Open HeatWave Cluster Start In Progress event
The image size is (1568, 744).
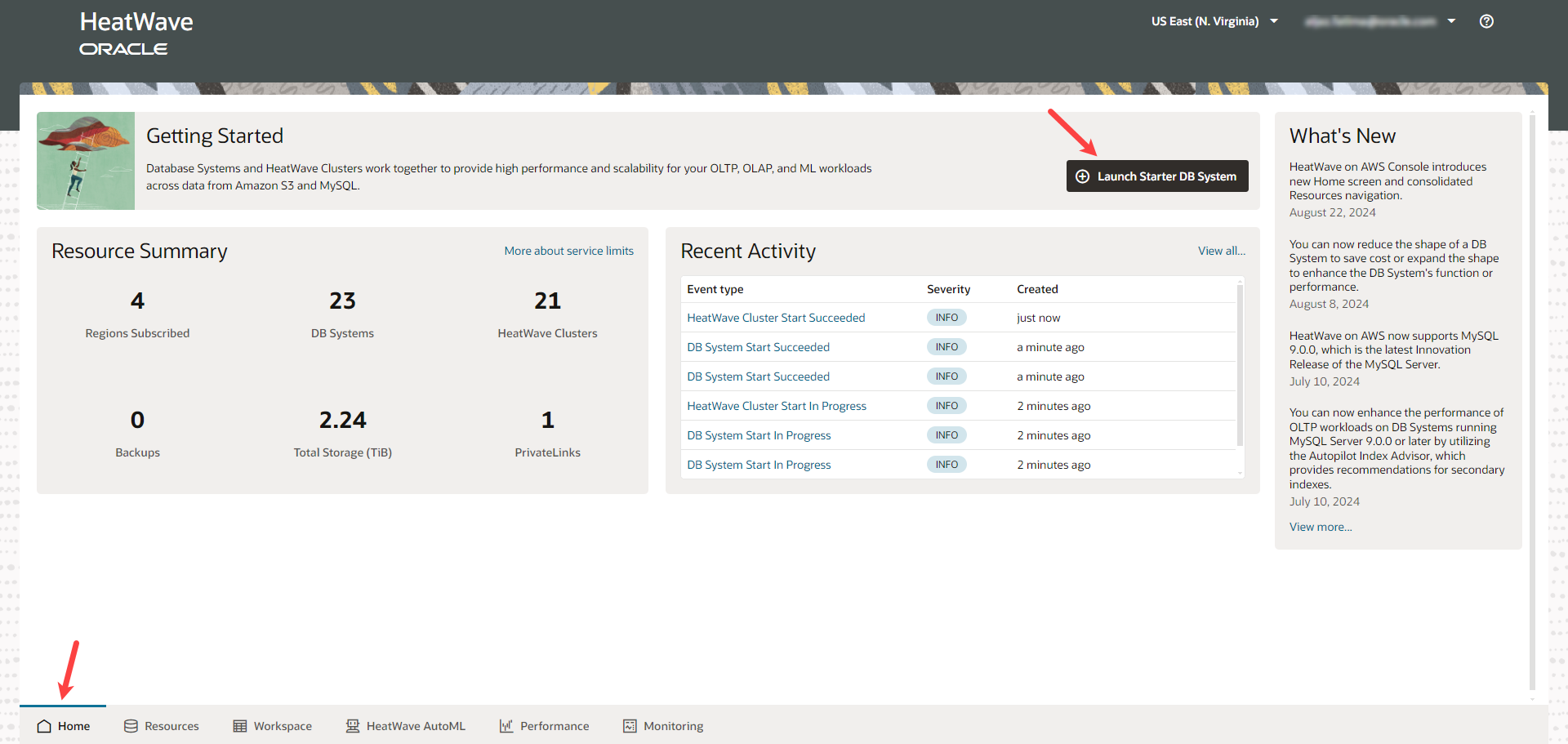pyautogui.click(x=777, y=406)
